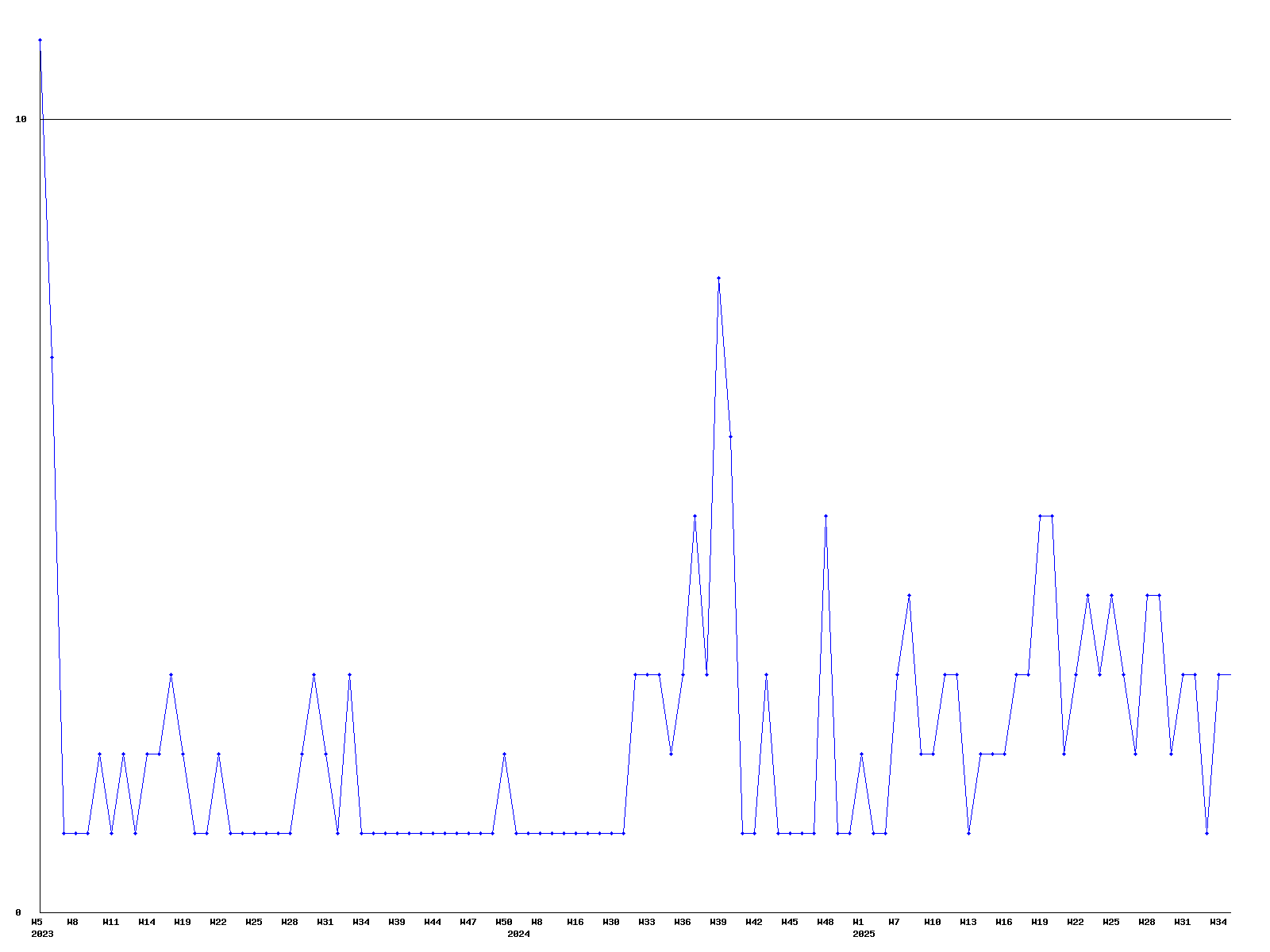Click the W7 week label

point(894,922)
